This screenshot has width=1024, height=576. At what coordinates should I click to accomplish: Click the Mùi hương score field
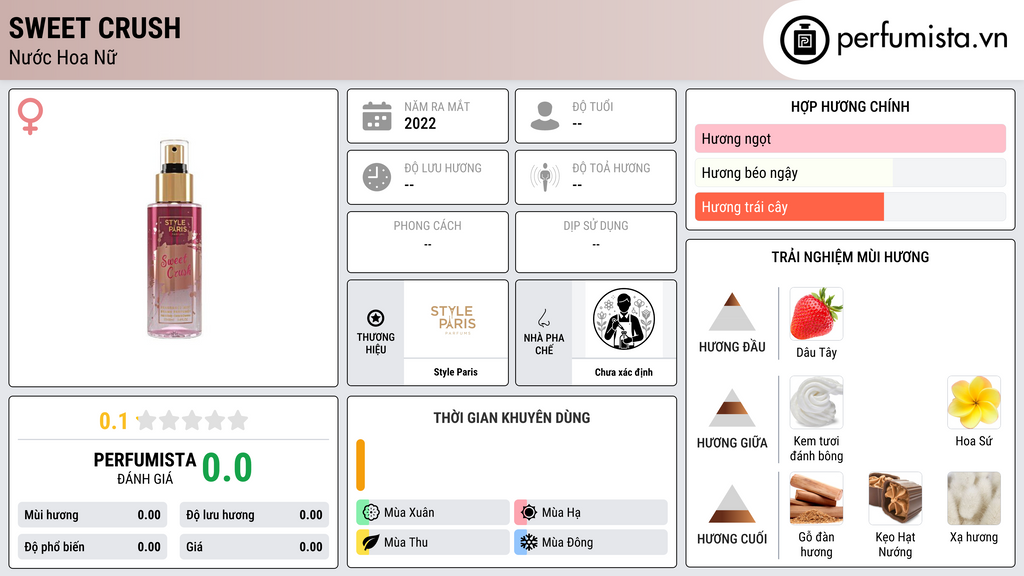tap(93, 515)
